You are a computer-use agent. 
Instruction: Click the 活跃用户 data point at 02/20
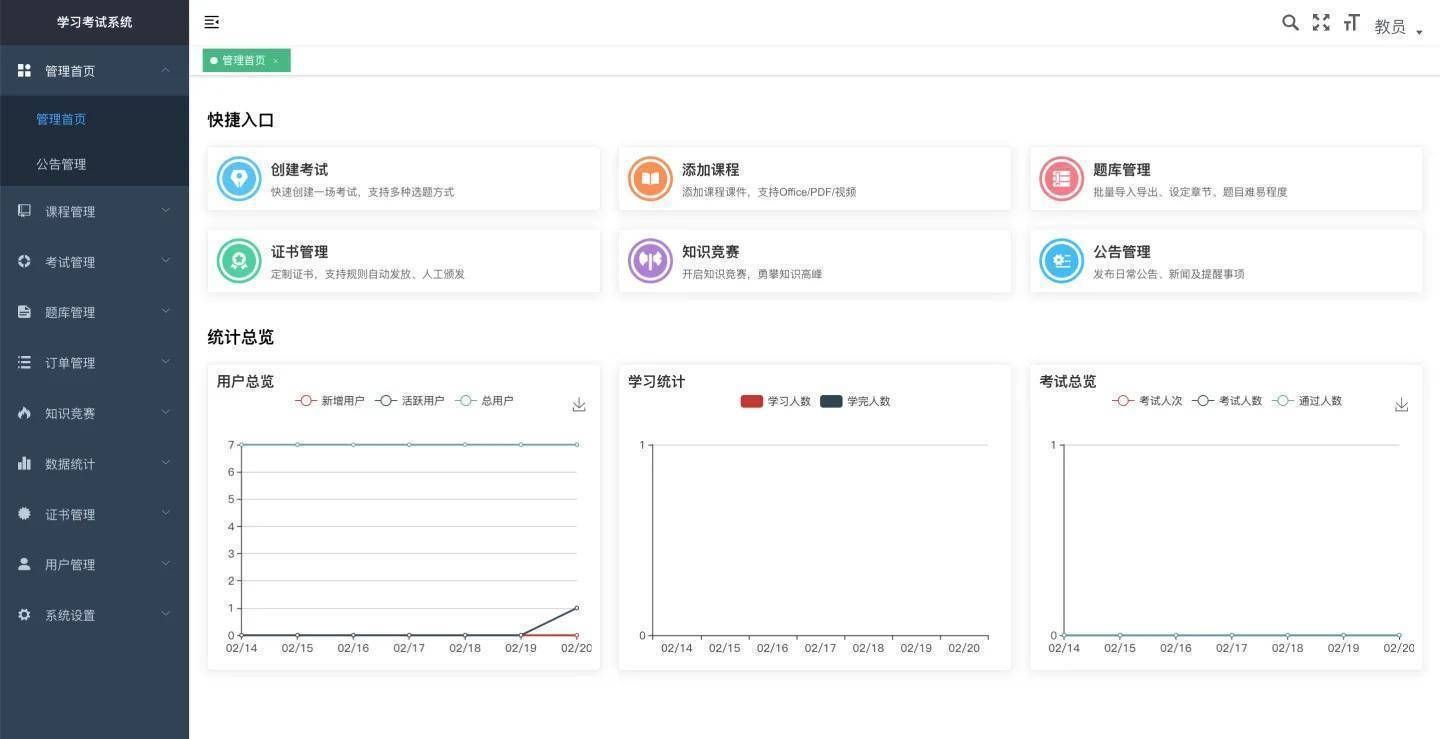[x=576, y=608]
